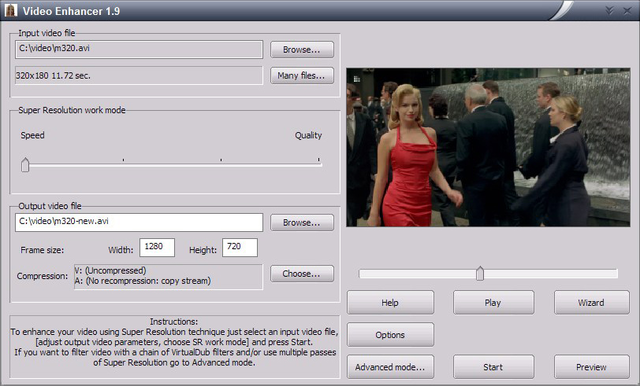The height and width of the screenshot is (386, 640).
Task: Open the Options dialog
Action: click(x=390, y=335)
